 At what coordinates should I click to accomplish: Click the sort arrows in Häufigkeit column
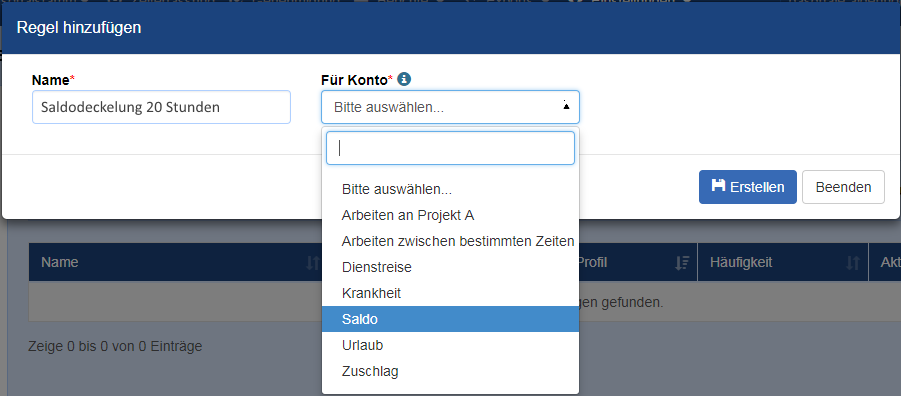(x=853, y=263)
